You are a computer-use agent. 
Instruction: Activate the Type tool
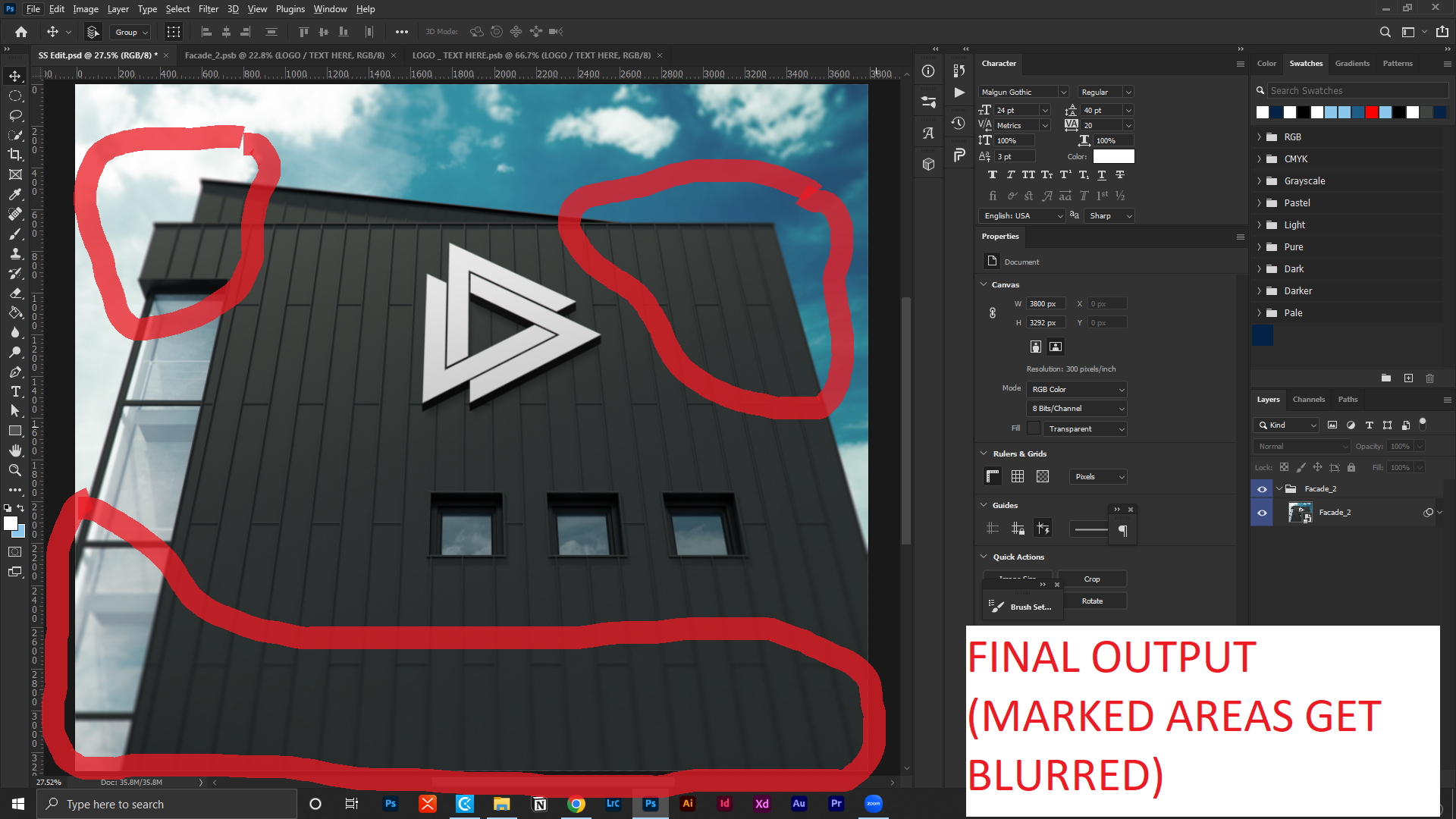point(15,392)
